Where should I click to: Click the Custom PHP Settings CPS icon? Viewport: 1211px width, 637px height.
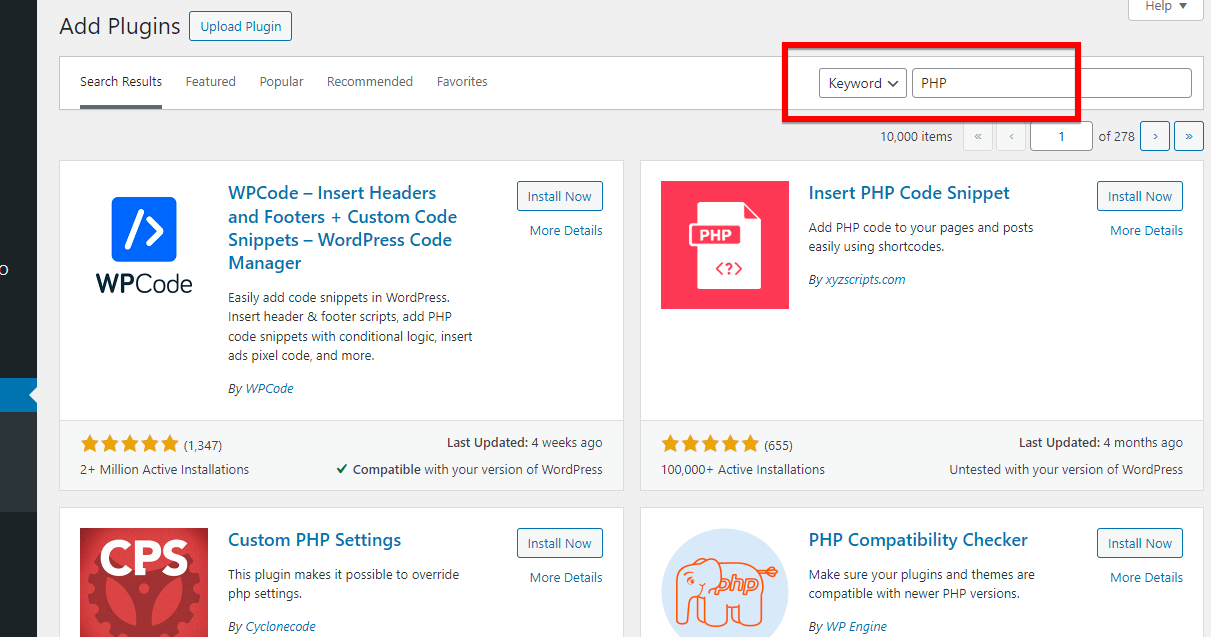click(x=144, y=582)
